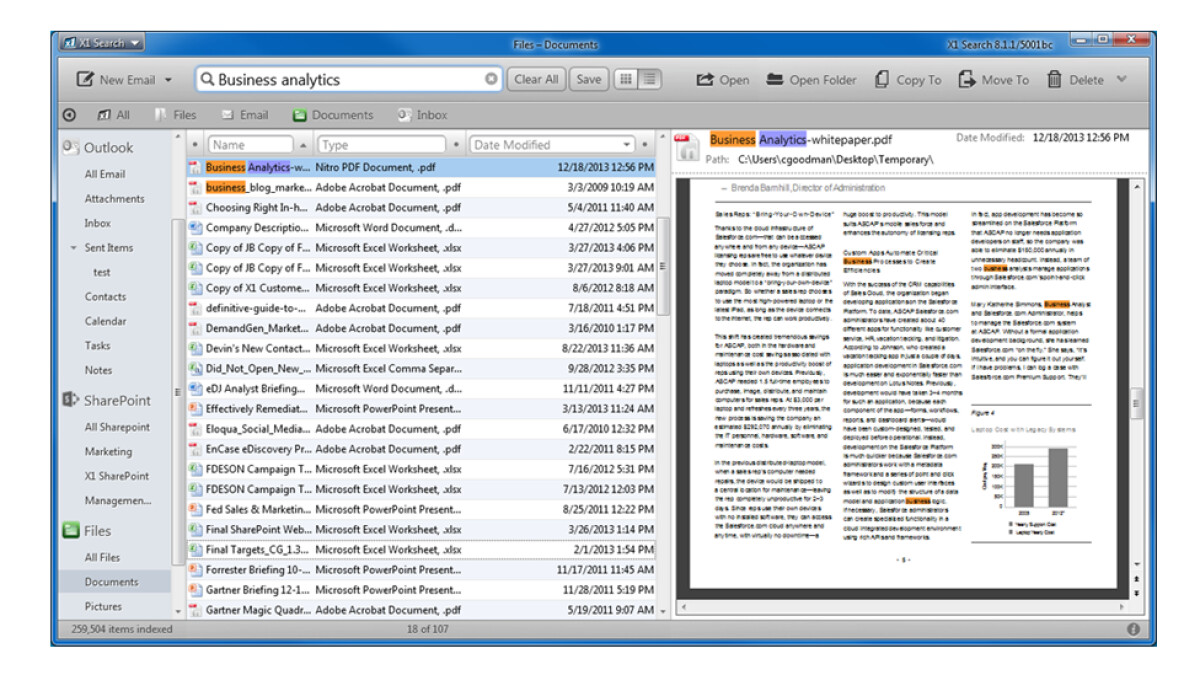This screenshot has width=1200, height=675.
Task: Switch to the list view toggle
Action: point(650,80)
